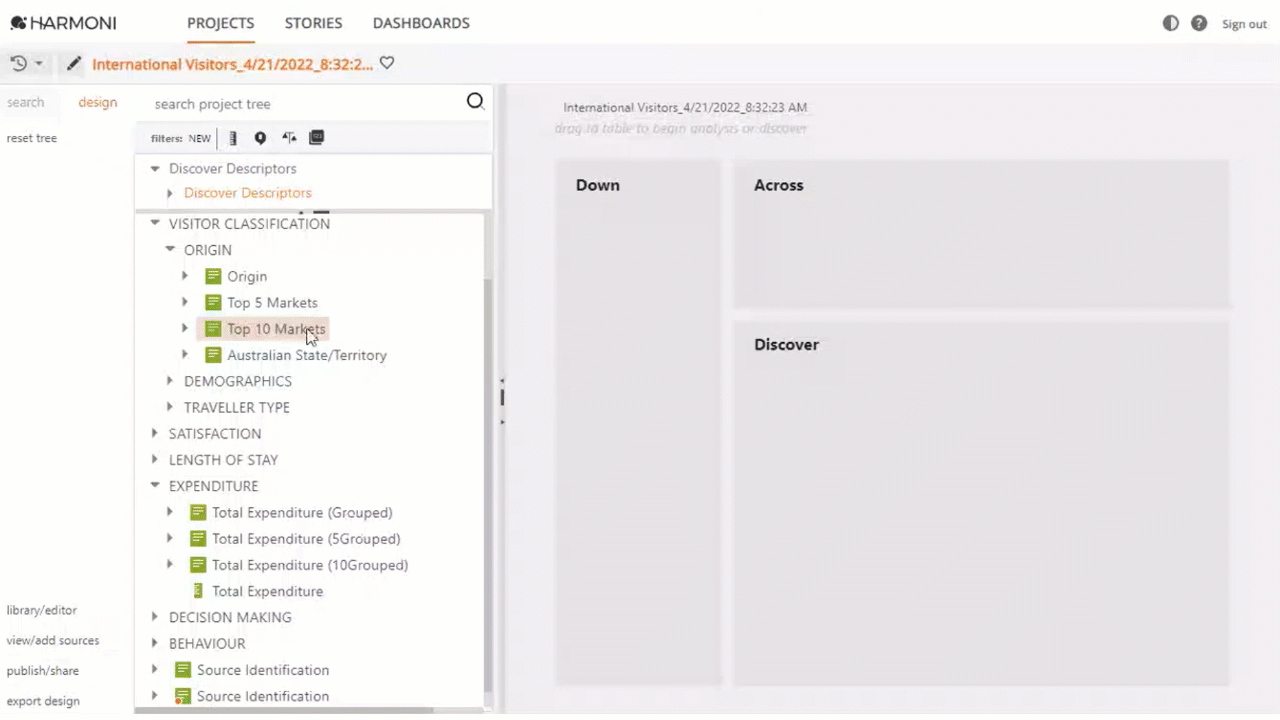Select the Australian State/Territory variable icon
The width and height of the screenshot is (1280, 720).
coord(213,355)
